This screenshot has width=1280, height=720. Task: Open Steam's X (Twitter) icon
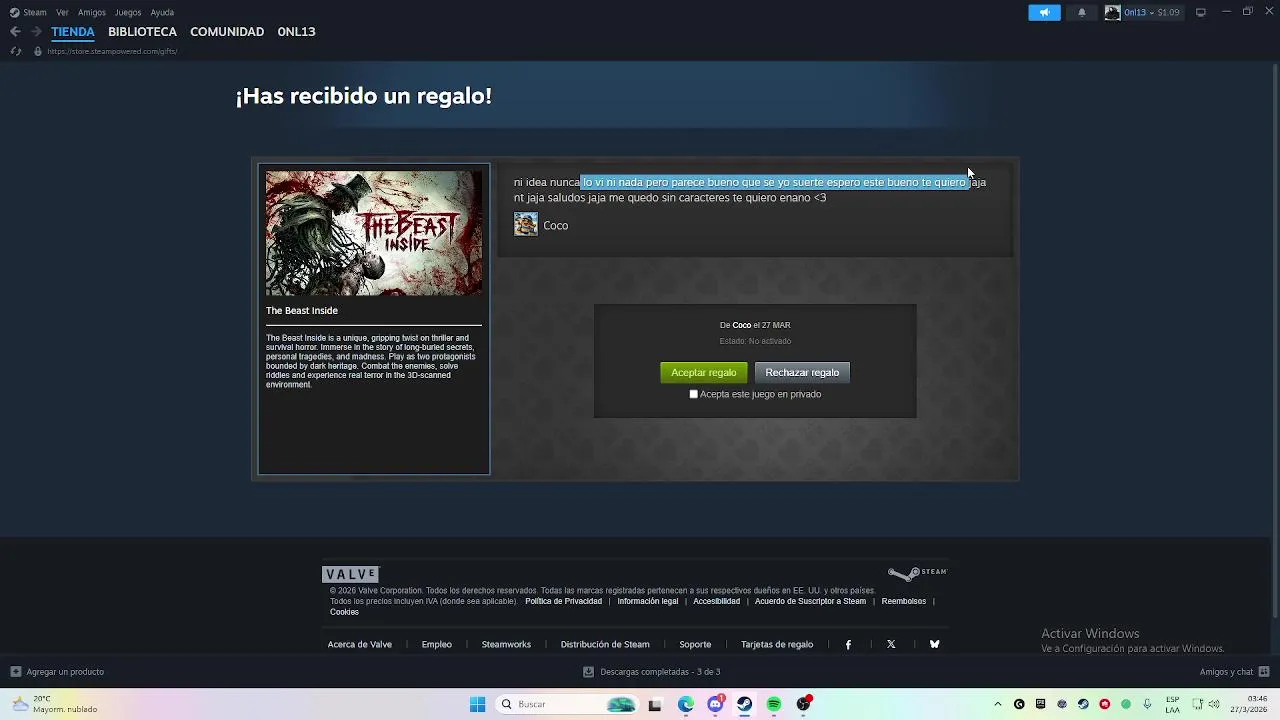click(x=891, y=645)
